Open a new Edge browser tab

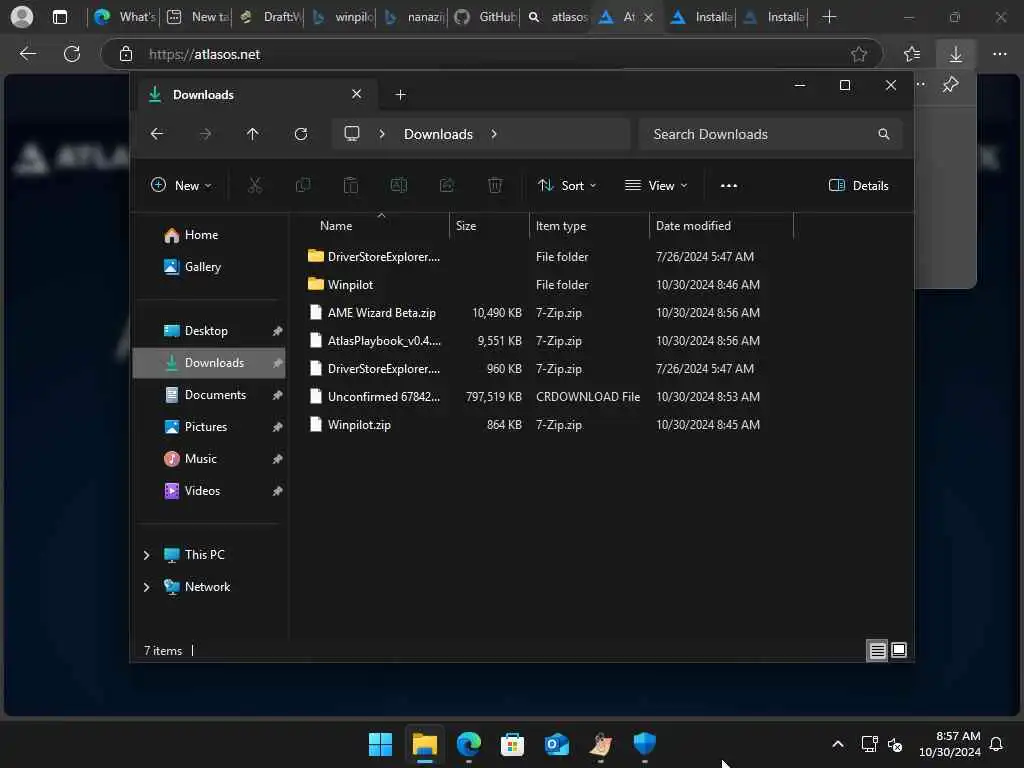pos(829,17)
